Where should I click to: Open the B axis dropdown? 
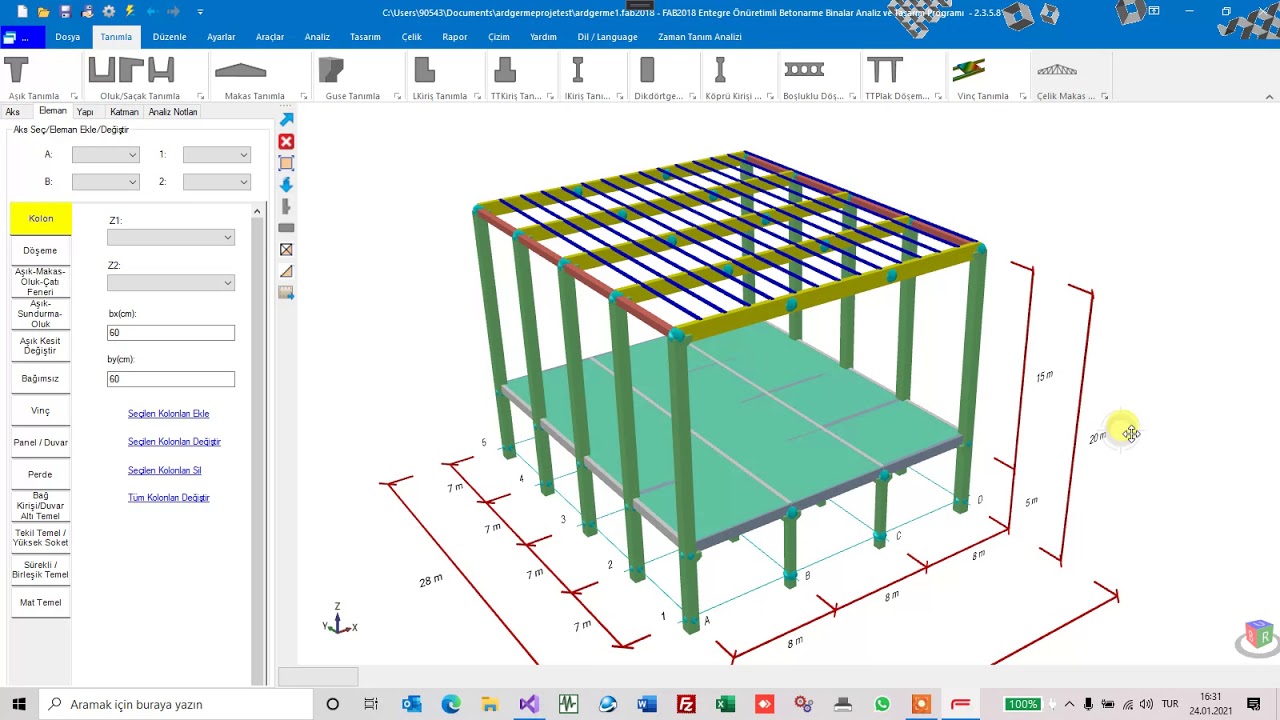coord(105,182)
